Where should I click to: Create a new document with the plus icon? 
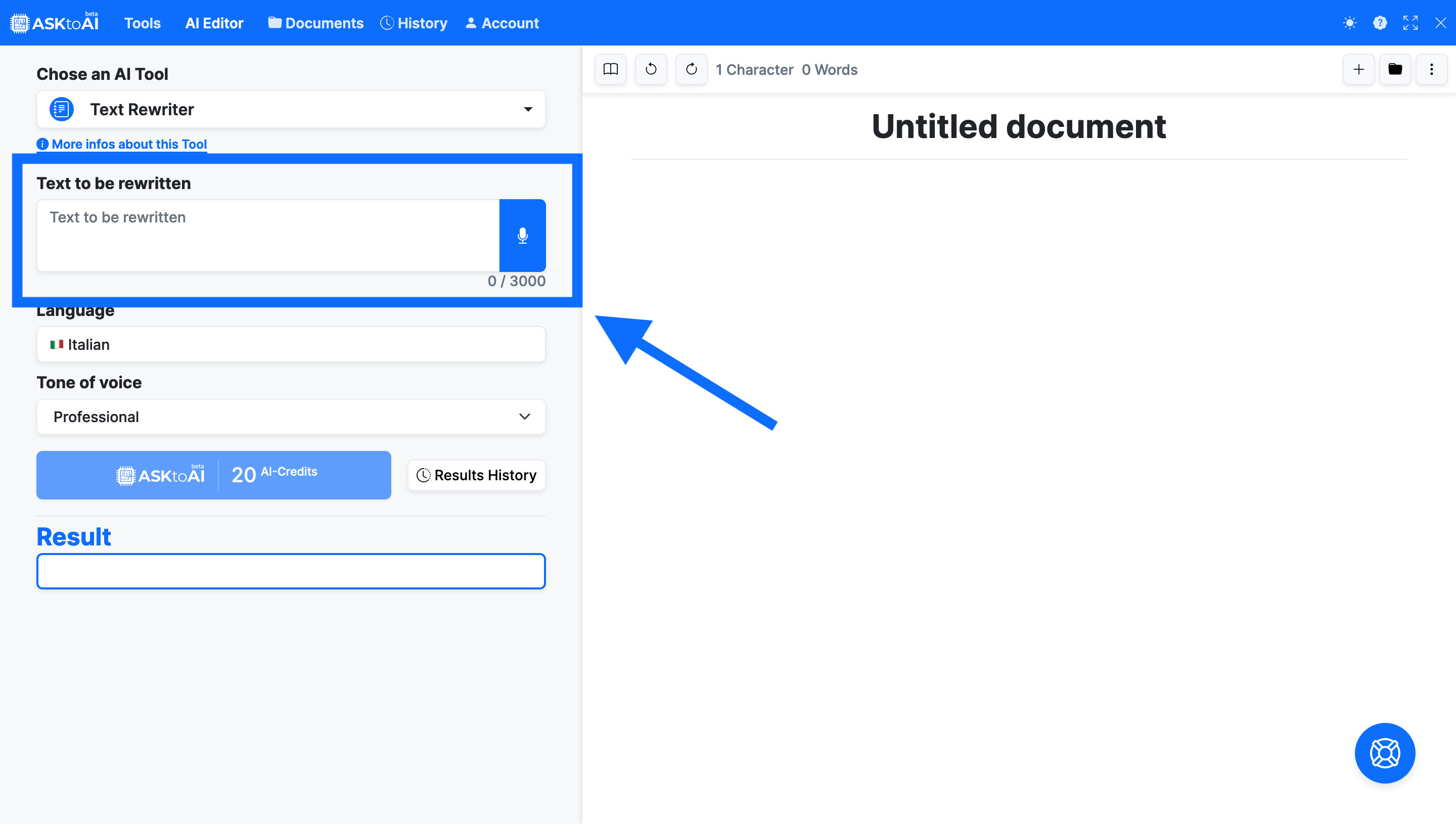pos(1359,69)
